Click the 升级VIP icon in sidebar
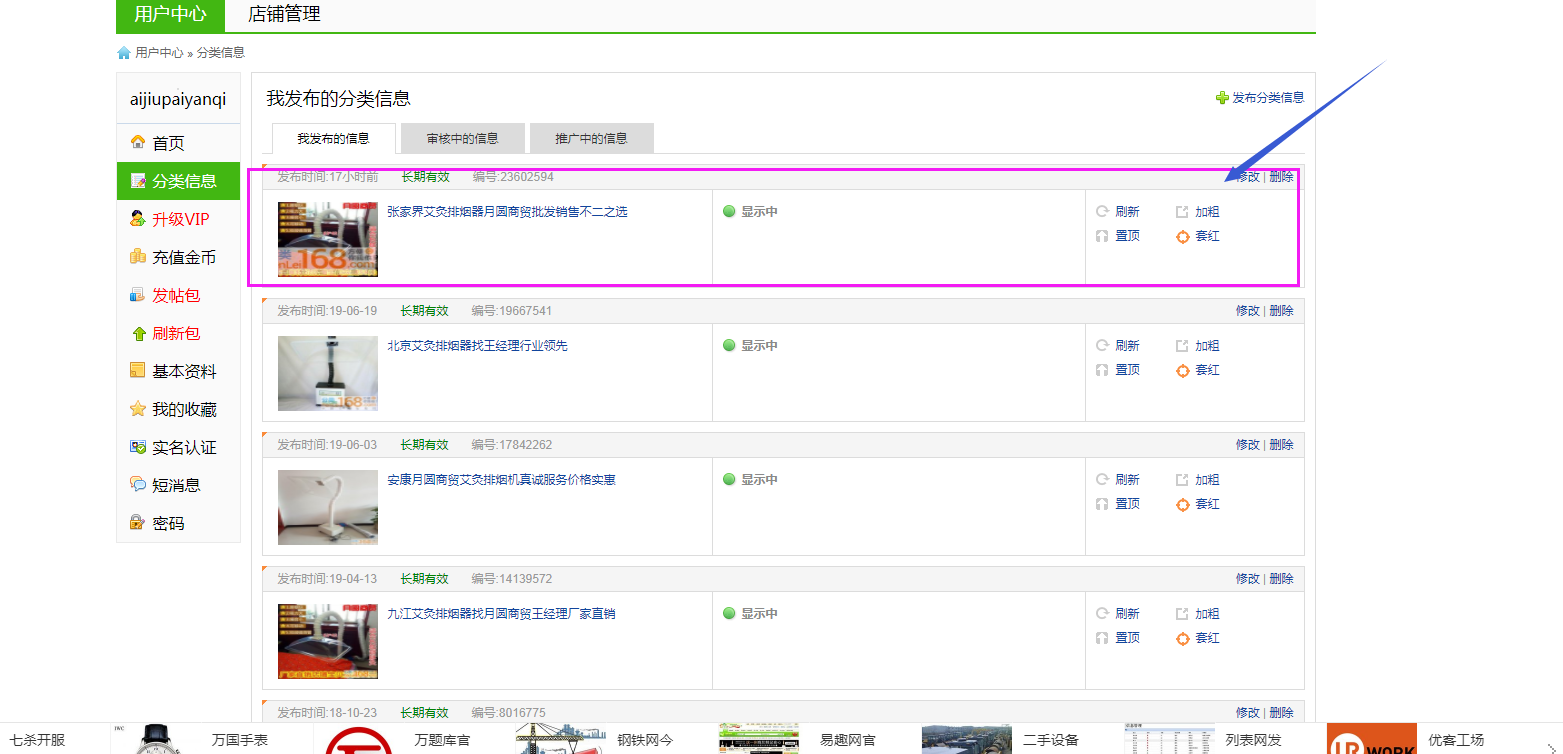This screenshot has height=754, width=1563. [x=138, y=219]
